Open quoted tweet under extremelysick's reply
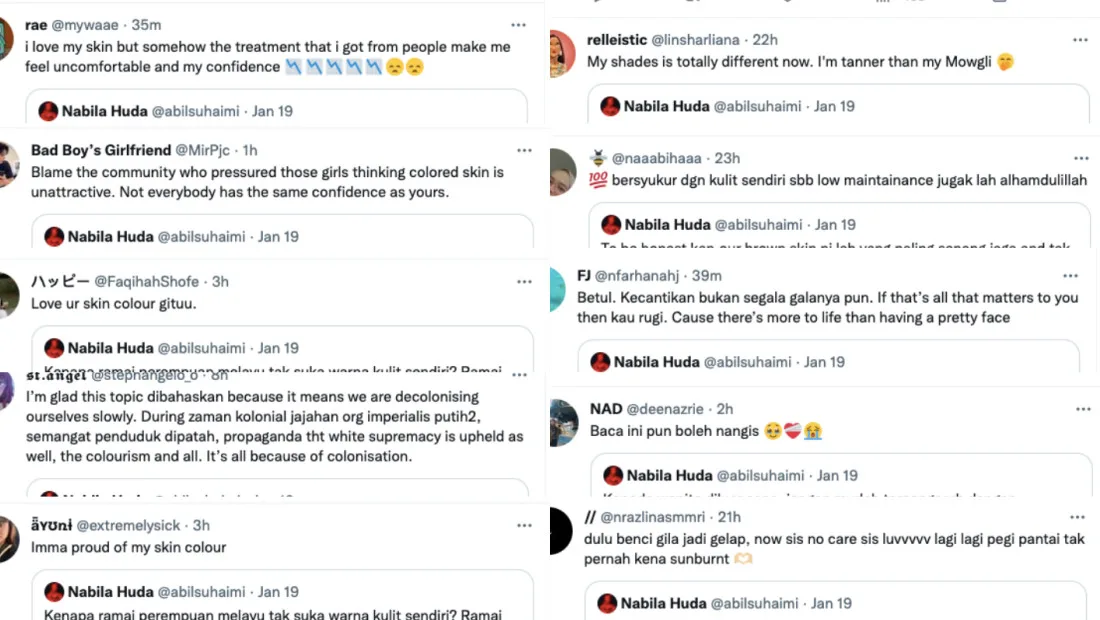The height and width of the screenshot is (620, 1100). click(x=281, y=598)
